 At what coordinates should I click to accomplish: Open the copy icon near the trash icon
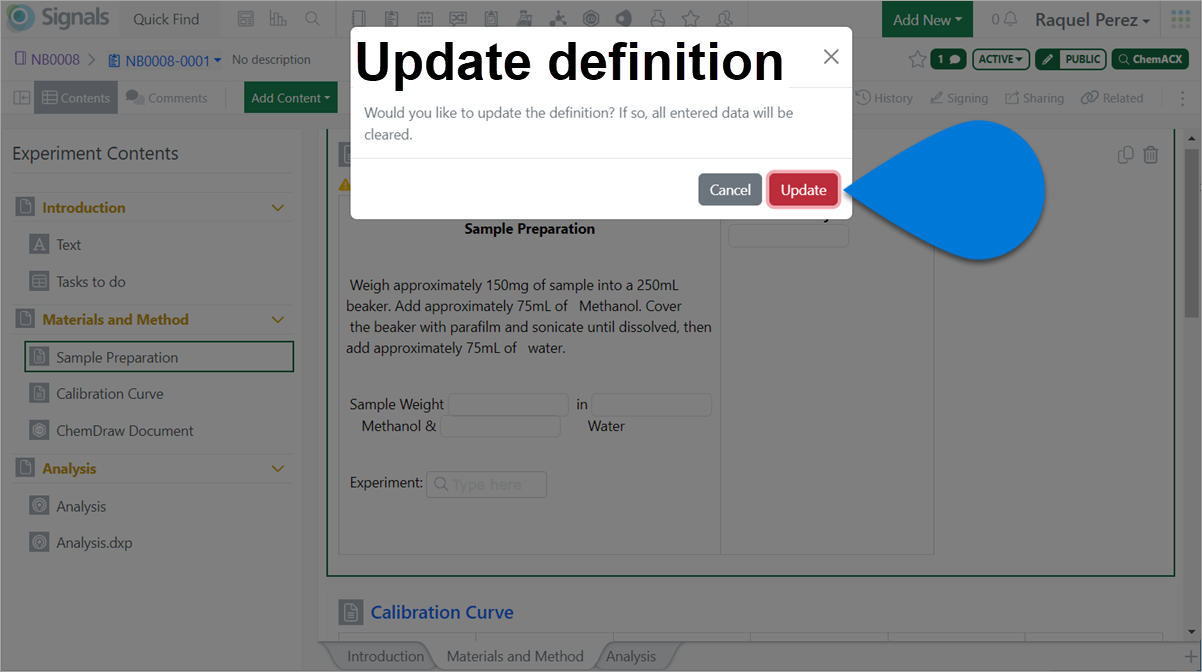(x=1125, y=154)
